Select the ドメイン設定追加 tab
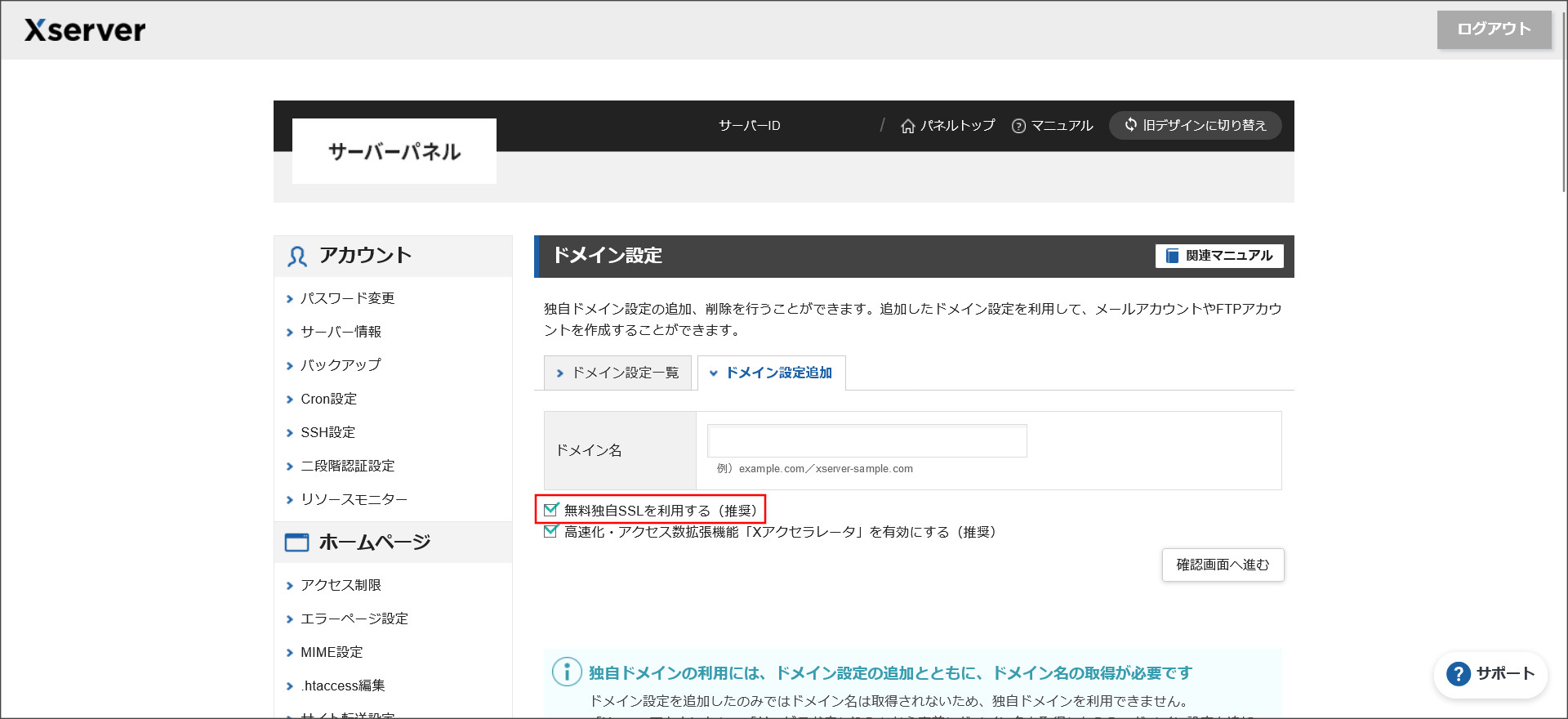Screen dimensions: 1568x719 (x=771, y=373)
